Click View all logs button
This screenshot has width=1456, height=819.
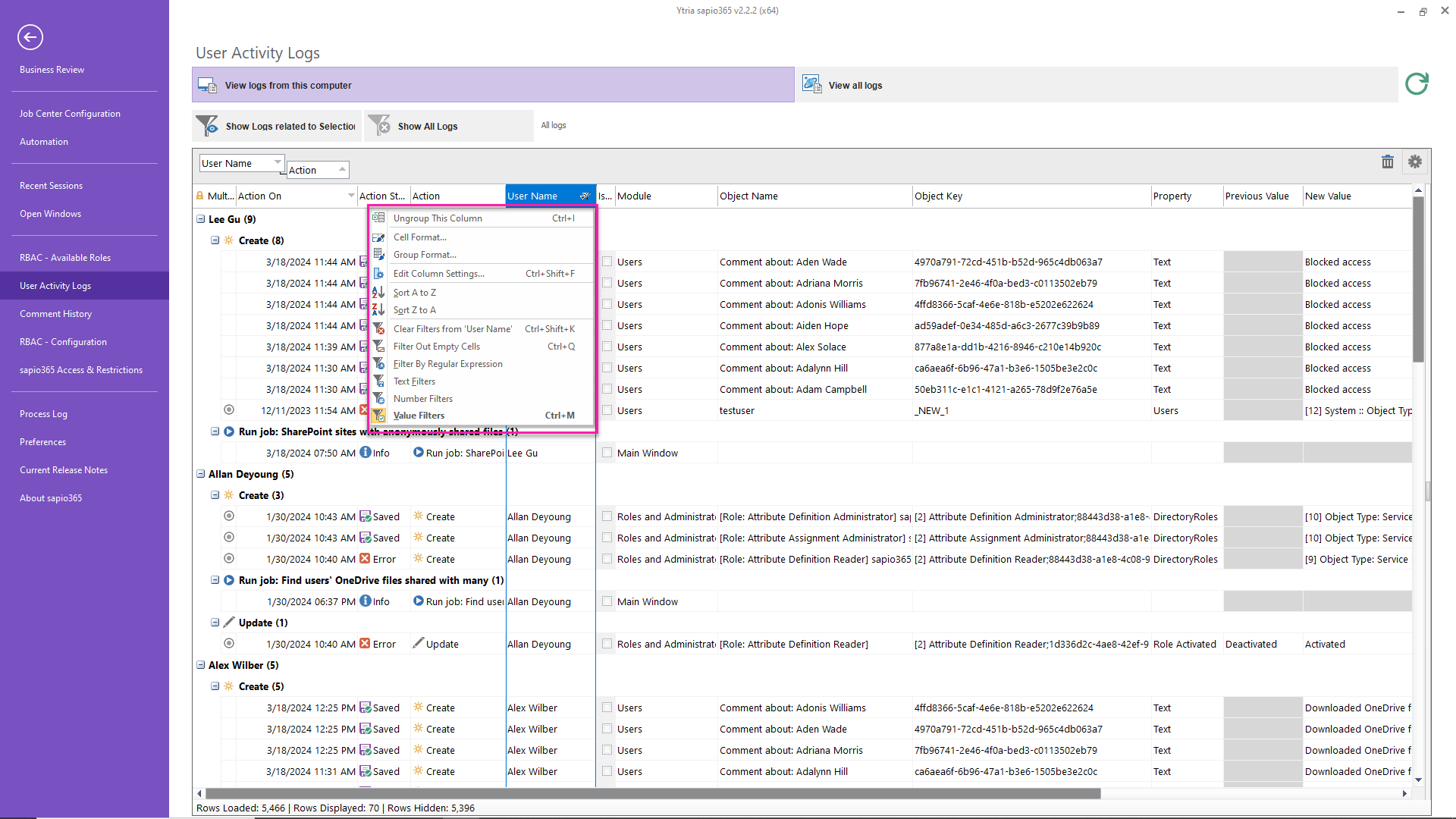(x=855, y=84)
